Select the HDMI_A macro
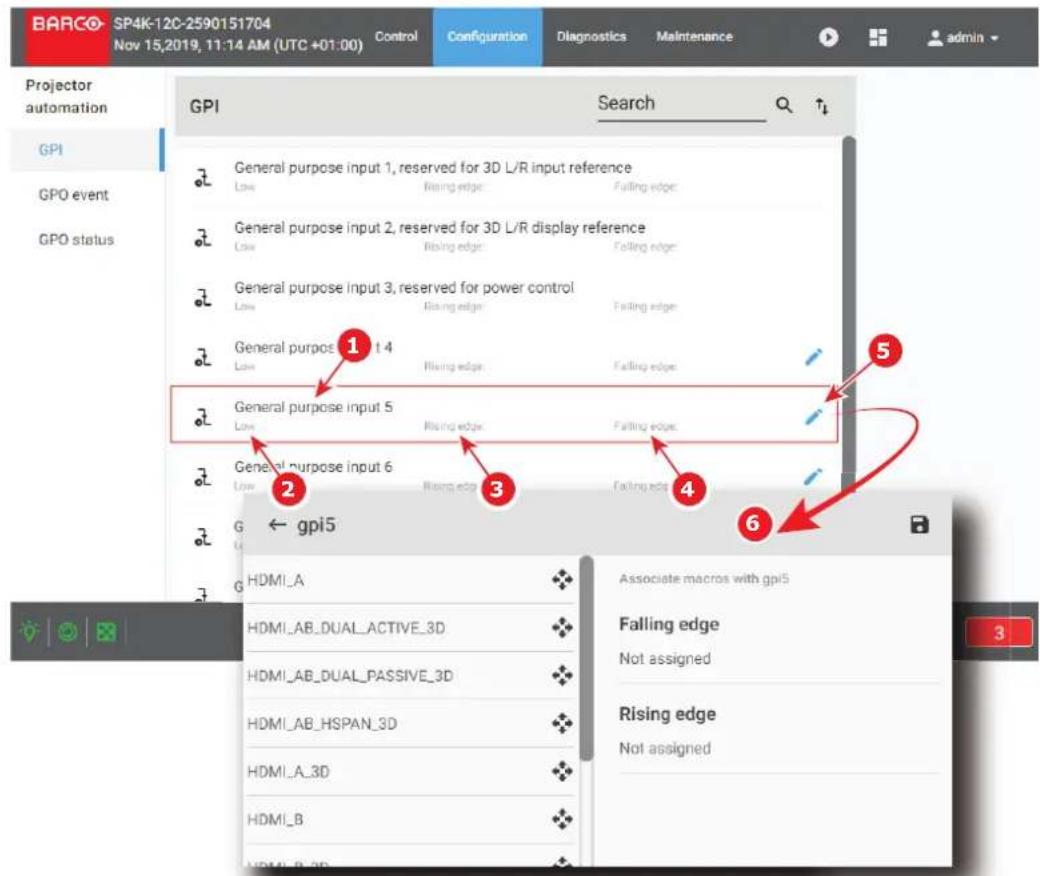The height and width of the screenshot is (876, 1040). 275,580
